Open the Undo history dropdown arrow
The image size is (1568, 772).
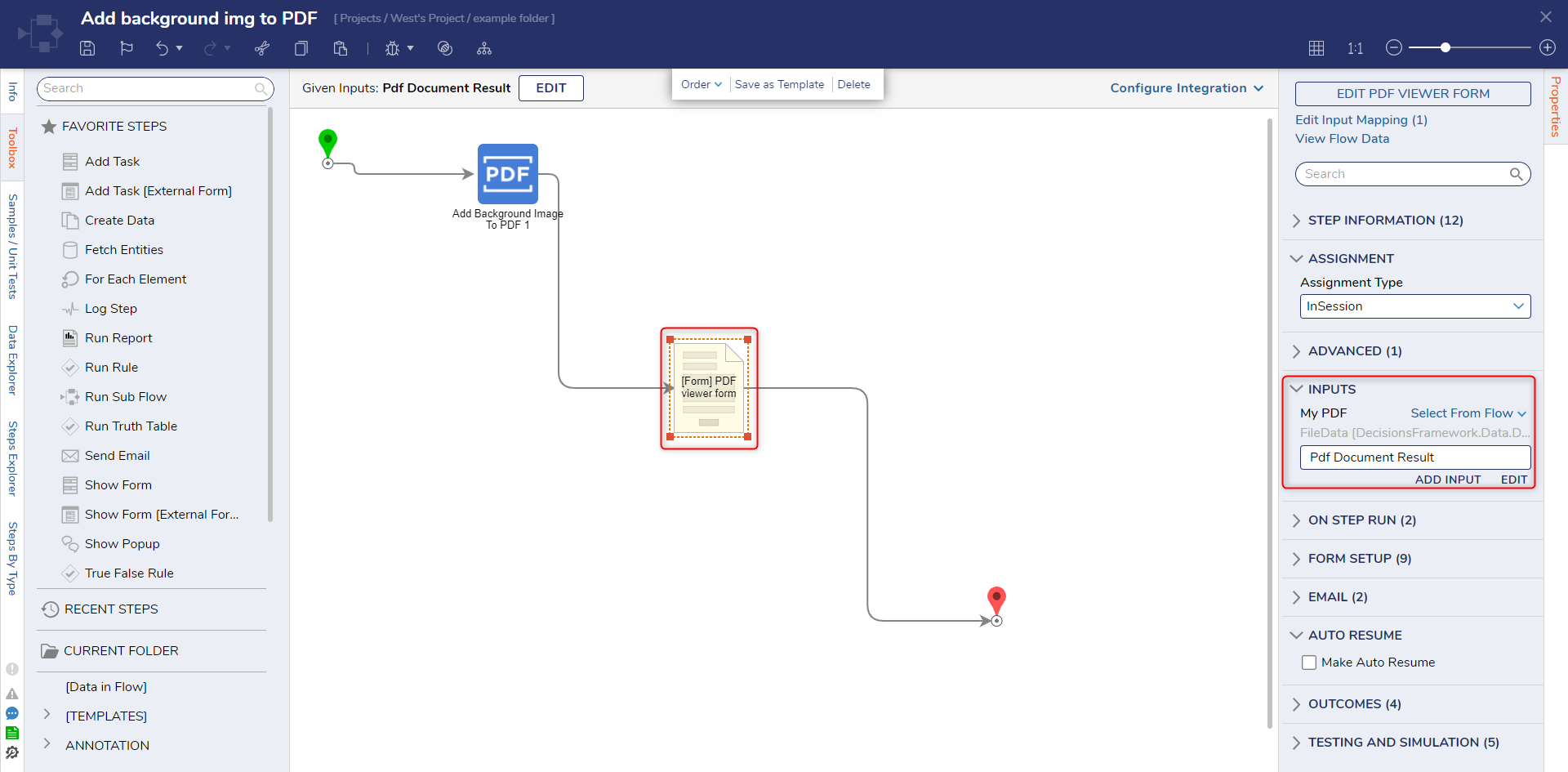pyautogui.click(x=180, y=48)
